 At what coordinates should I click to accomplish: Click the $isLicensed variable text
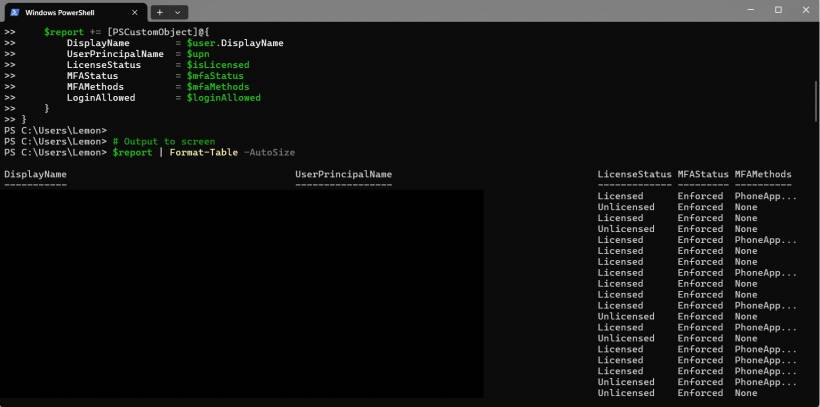217,65
